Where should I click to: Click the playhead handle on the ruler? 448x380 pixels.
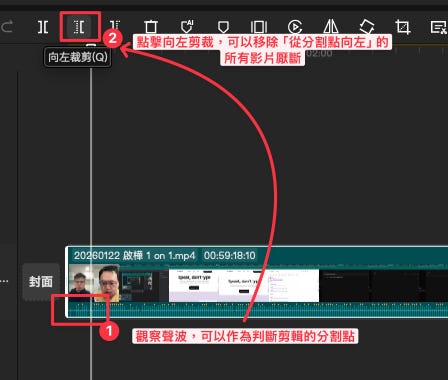click(91, 46)
